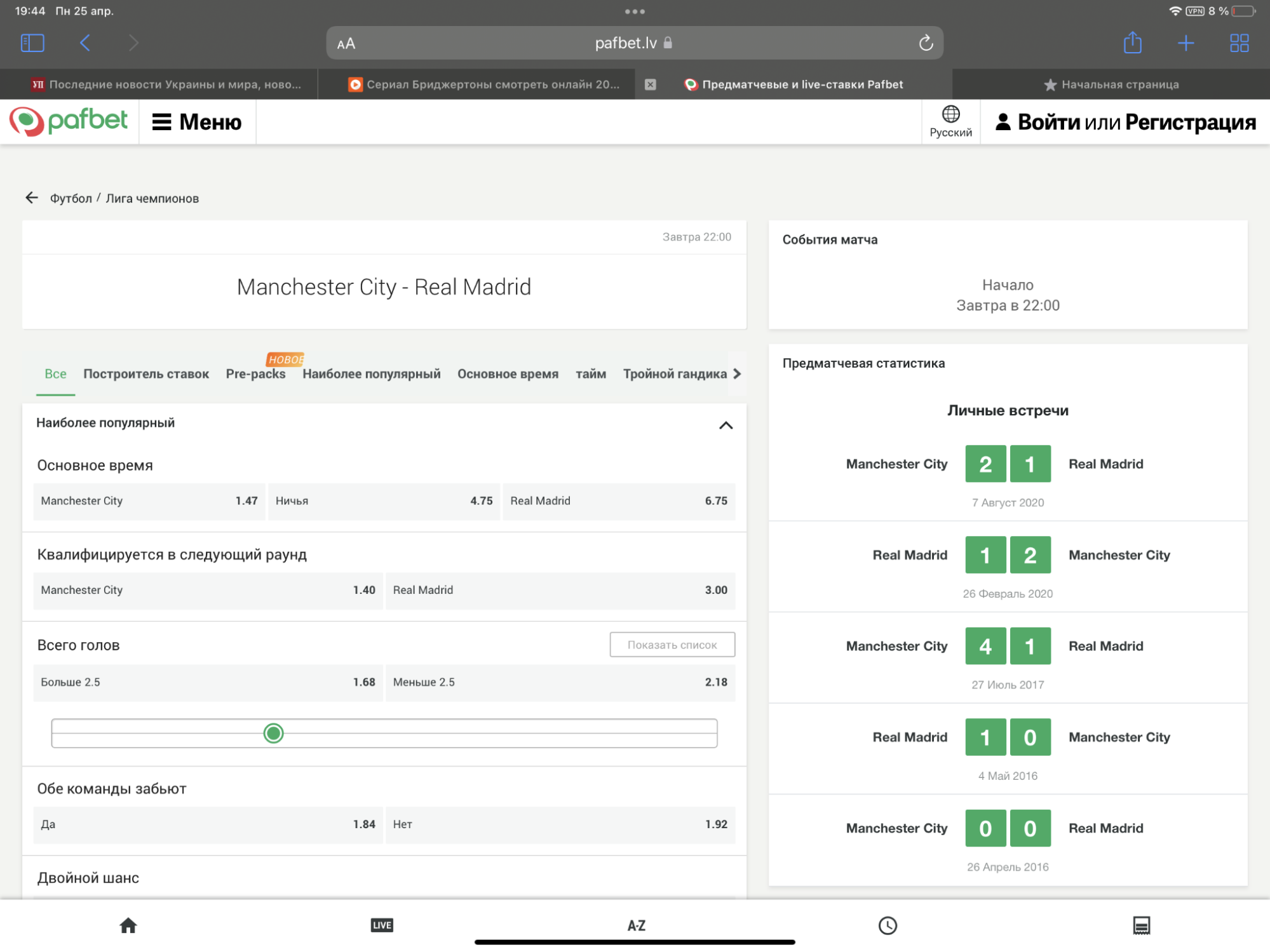Open the Лига чемпионов breadcrumb link
The width and height of the screenshot is (1270, 952).
pos(152,199)
